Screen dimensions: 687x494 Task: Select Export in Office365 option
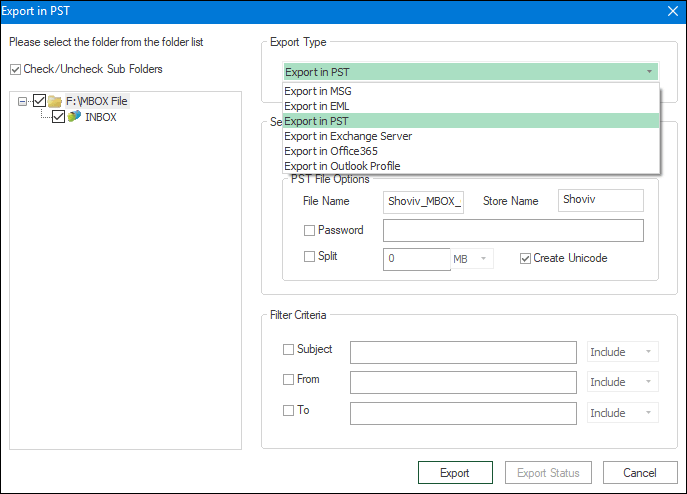[x=471, y=151]
